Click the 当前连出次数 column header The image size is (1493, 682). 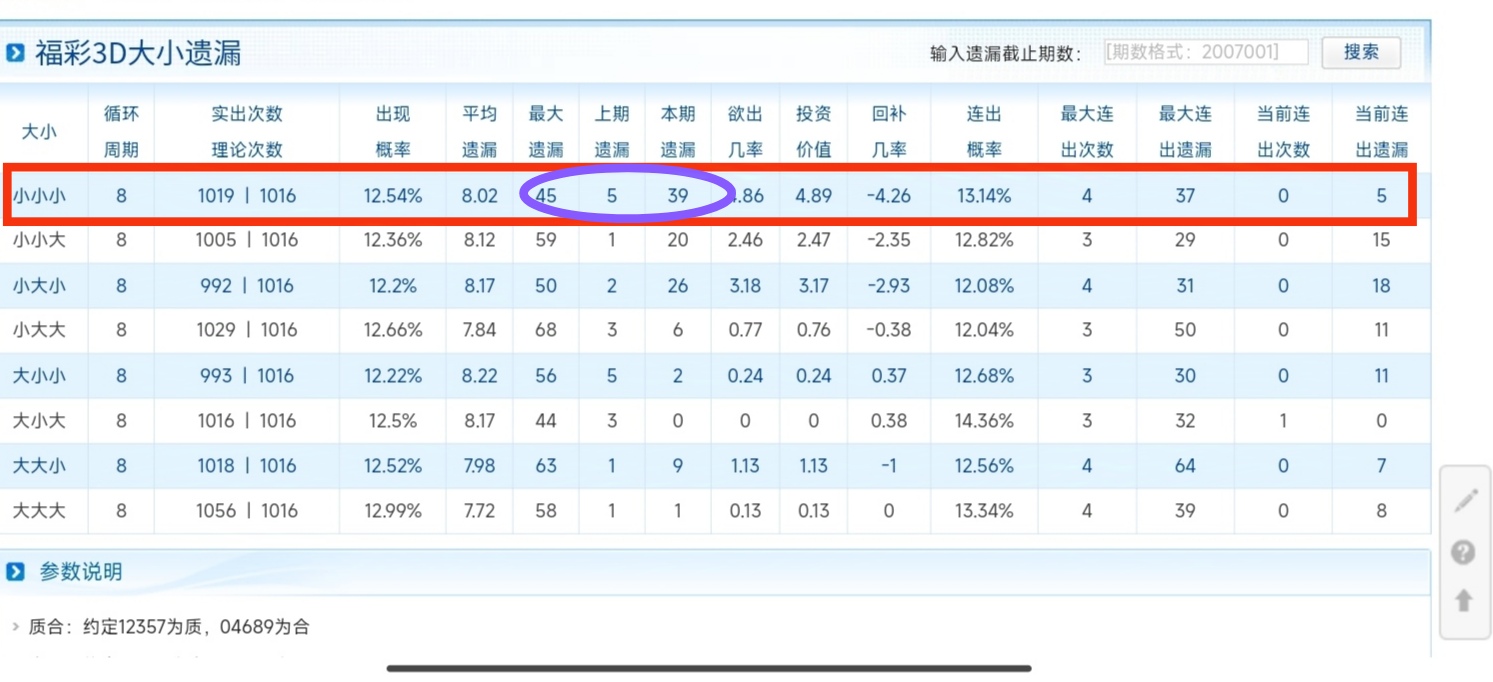(x=1283, y=131)
